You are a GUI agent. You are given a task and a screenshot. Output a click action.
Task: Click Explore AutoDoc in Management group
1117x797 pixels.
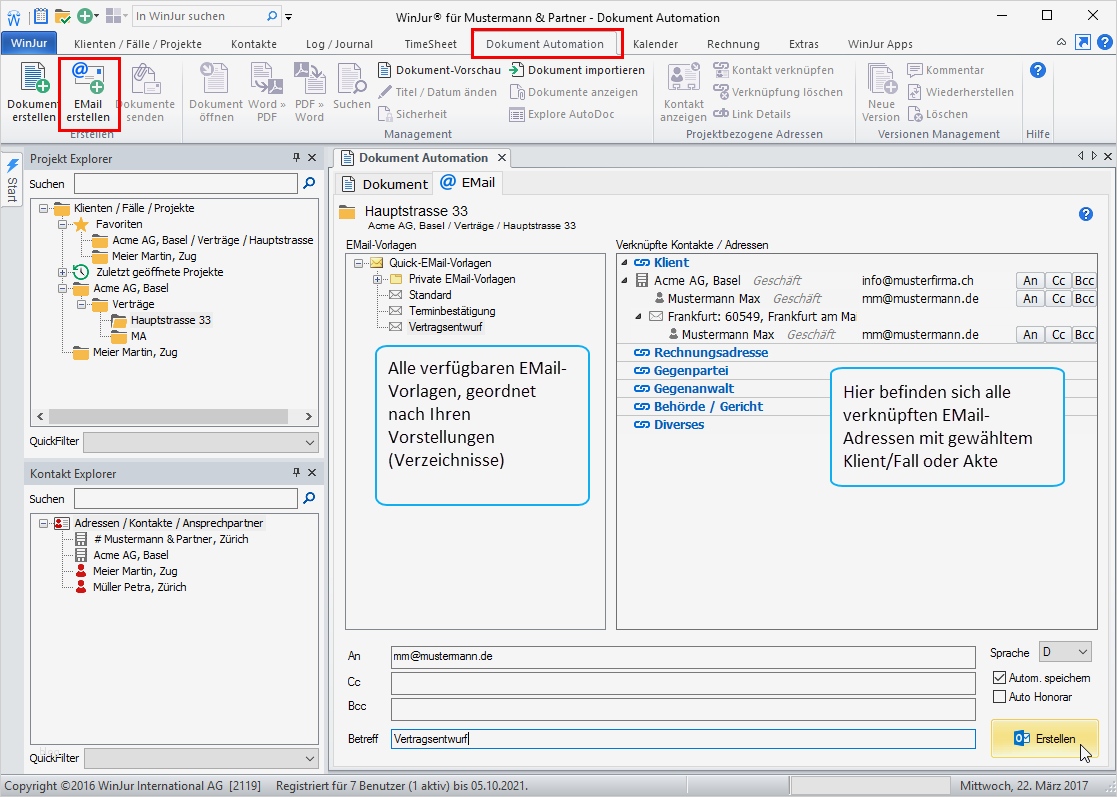(x=569, y=114)
